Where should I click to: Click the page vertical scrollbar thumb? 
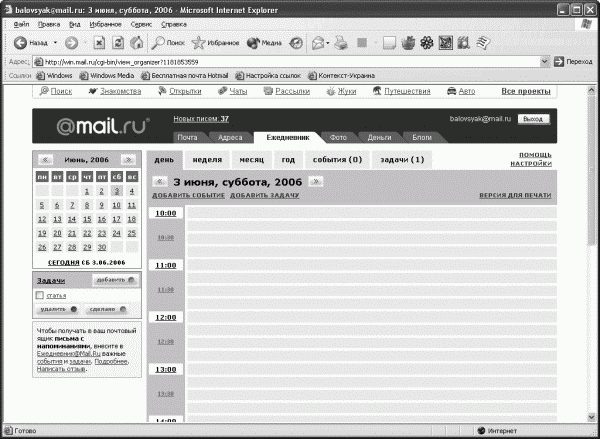pyautogui.click(x=592, y=170)
